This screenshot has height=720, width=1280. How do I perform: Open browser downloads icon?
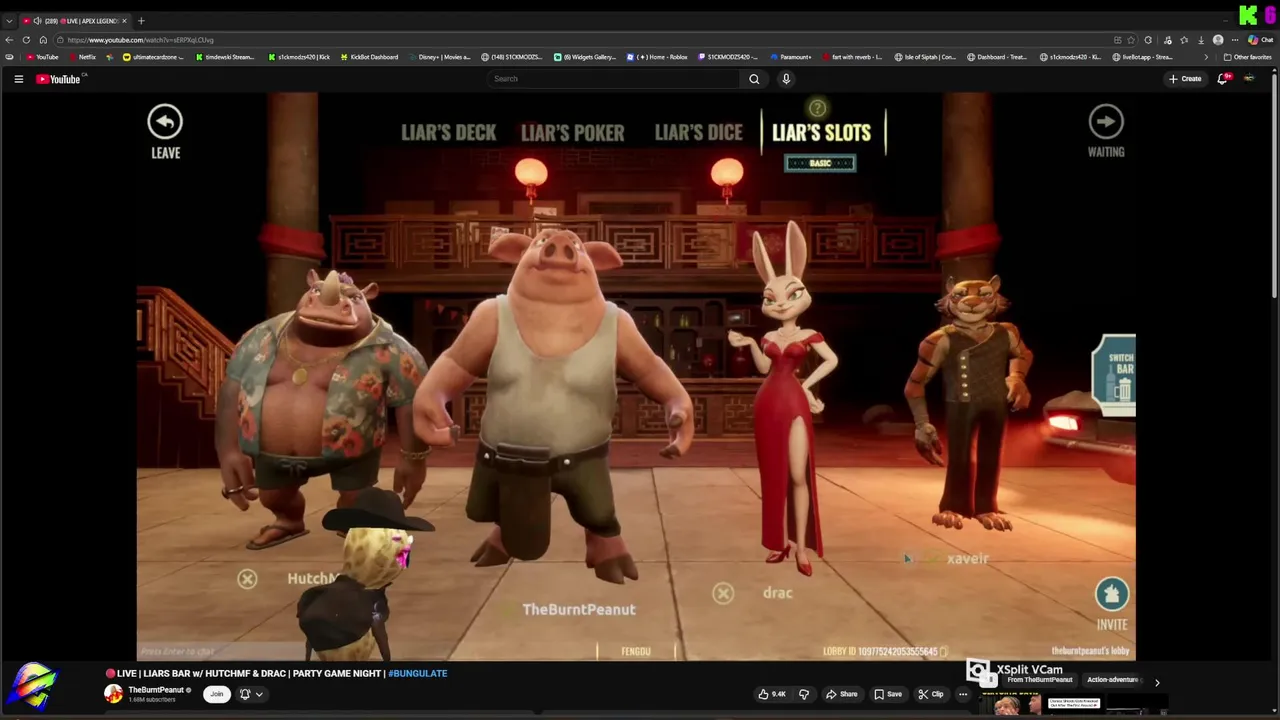[x=1201, y=40]
